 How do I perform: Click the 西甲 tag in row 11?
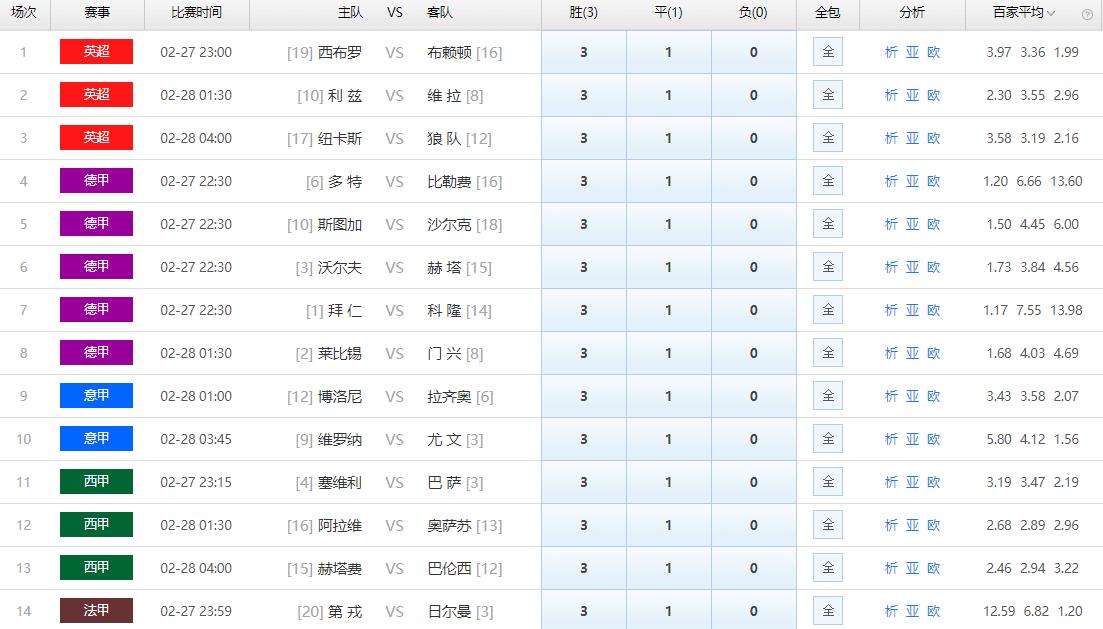pos(96,481)
